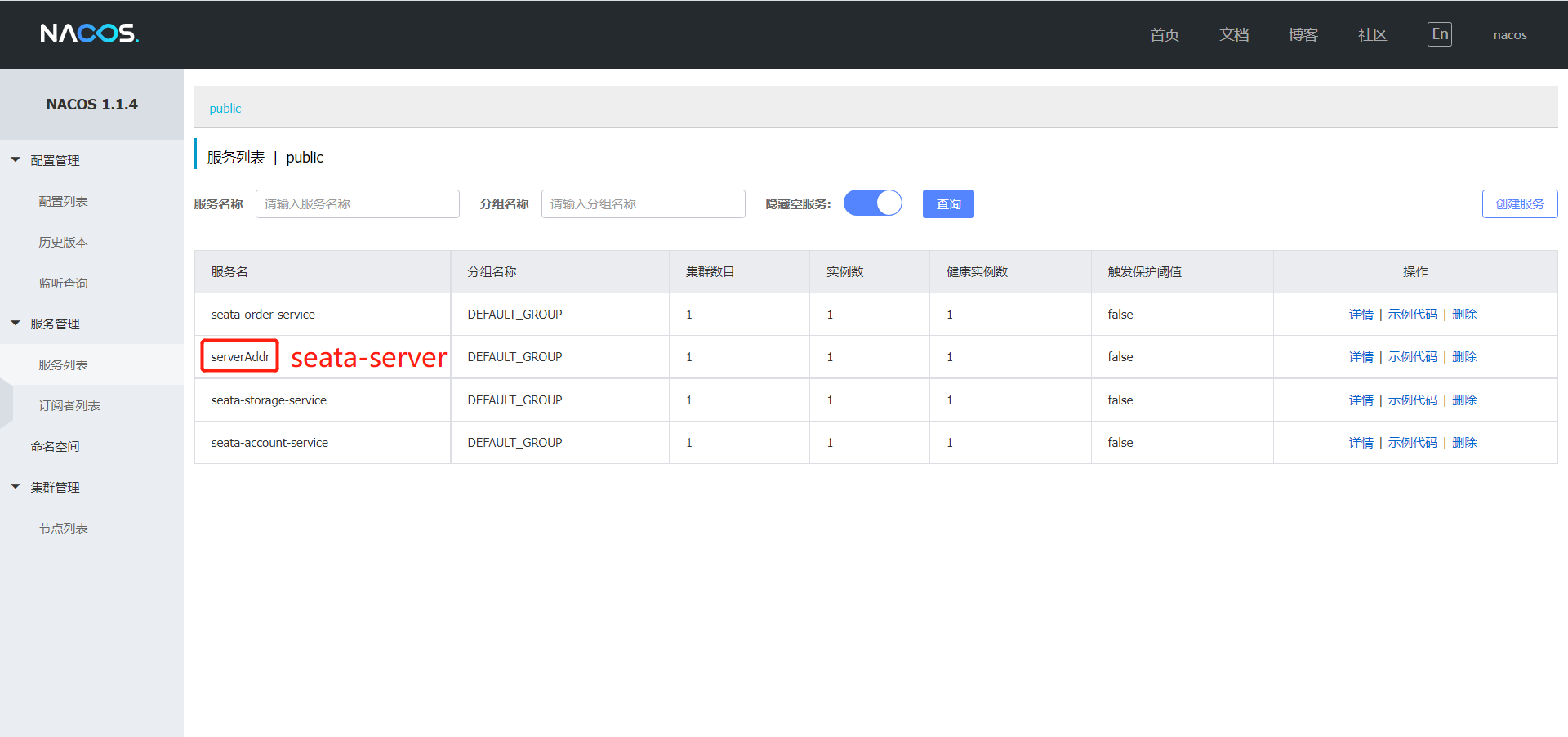
Task: Open 首页 in the top navigation
Action: tap(1165, 34)
